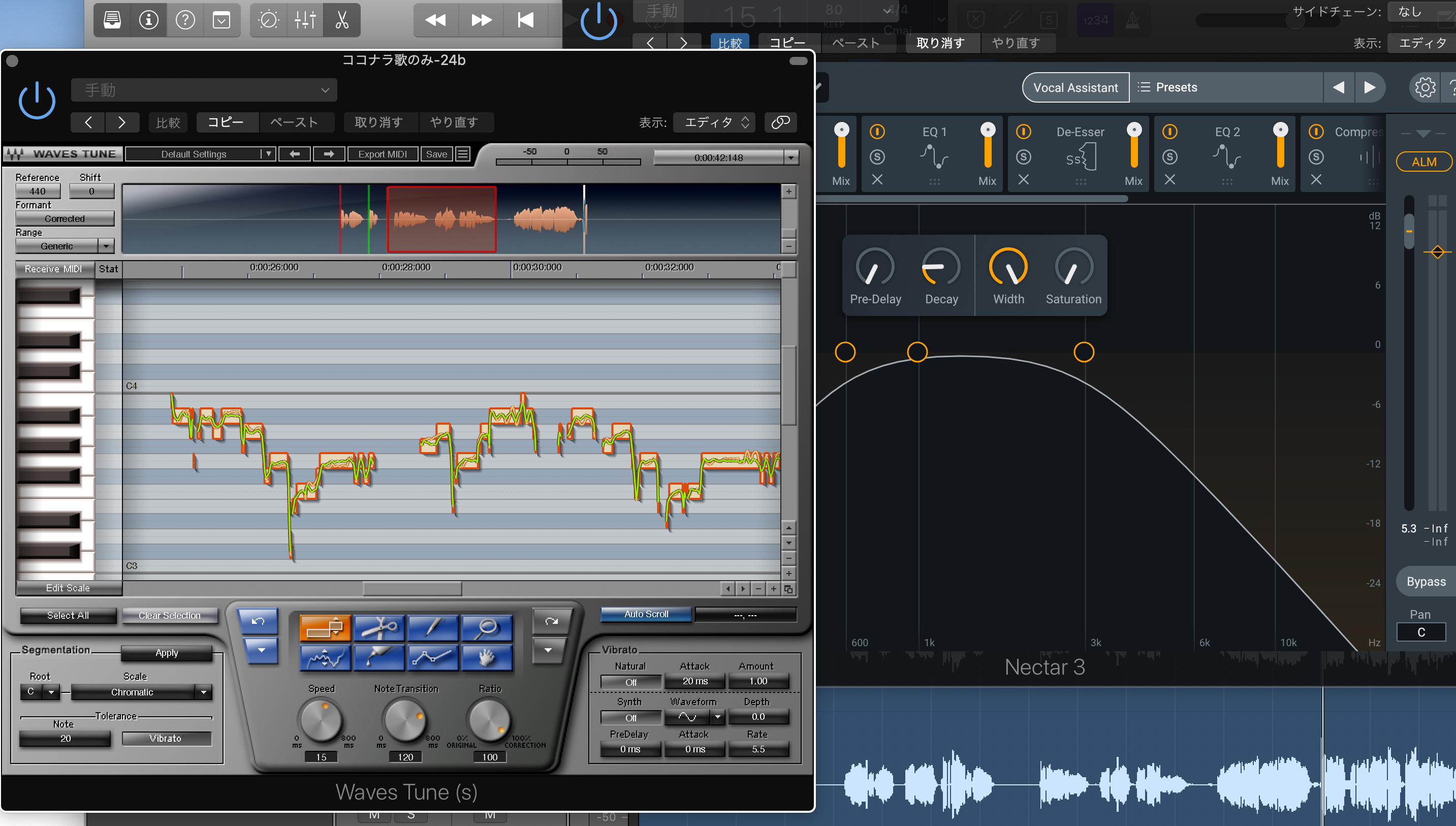1456x826 pixels.
Task: Click the Bypass button in Nectar
Action: coord(1426,582)
